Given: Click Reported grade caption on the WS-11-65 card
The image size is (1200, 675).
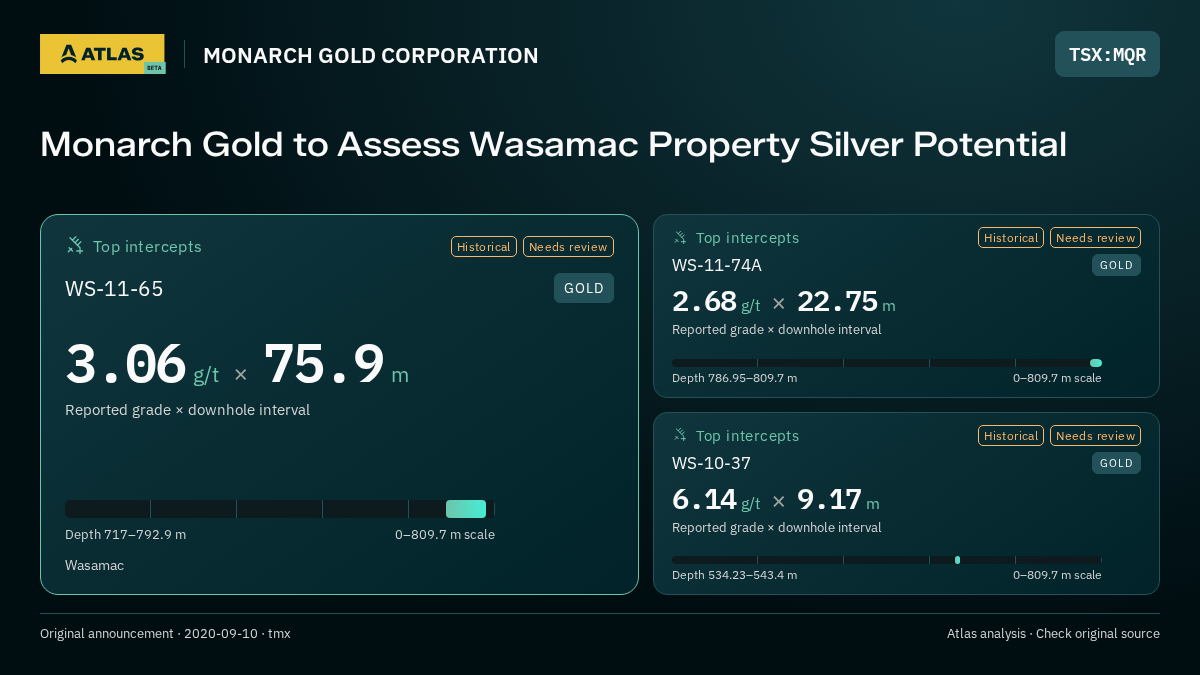Looking at the screenshot, I should pos(187,410).
